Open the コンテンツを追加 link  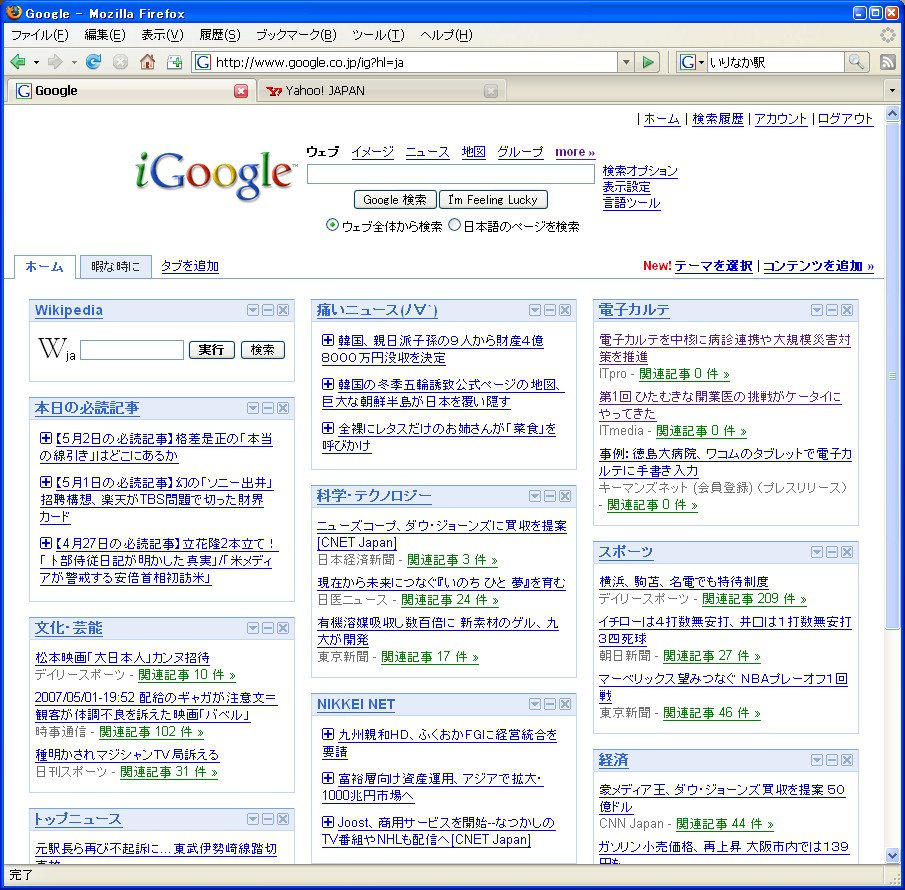(x=818, y=265)
